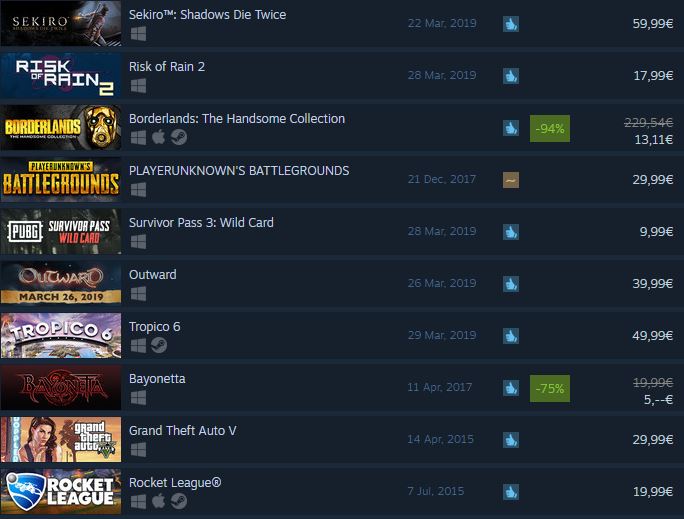
Task: Click the 26 Mar, 2019 release date for Outward
Action: click(x=442, y=283)
